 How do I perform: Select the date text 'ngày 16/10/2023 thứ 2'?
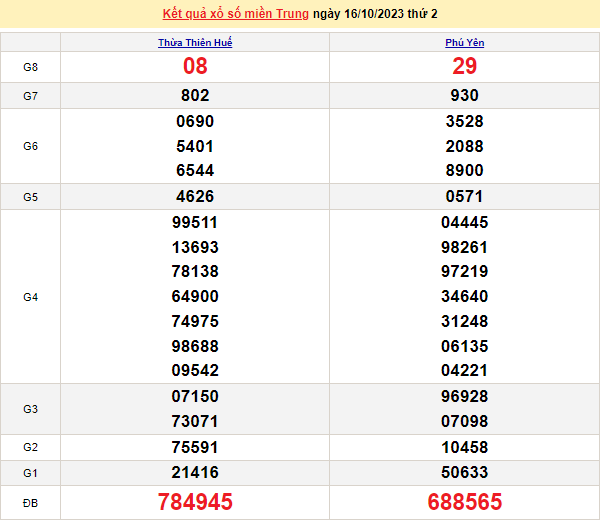tap(375, 14)
